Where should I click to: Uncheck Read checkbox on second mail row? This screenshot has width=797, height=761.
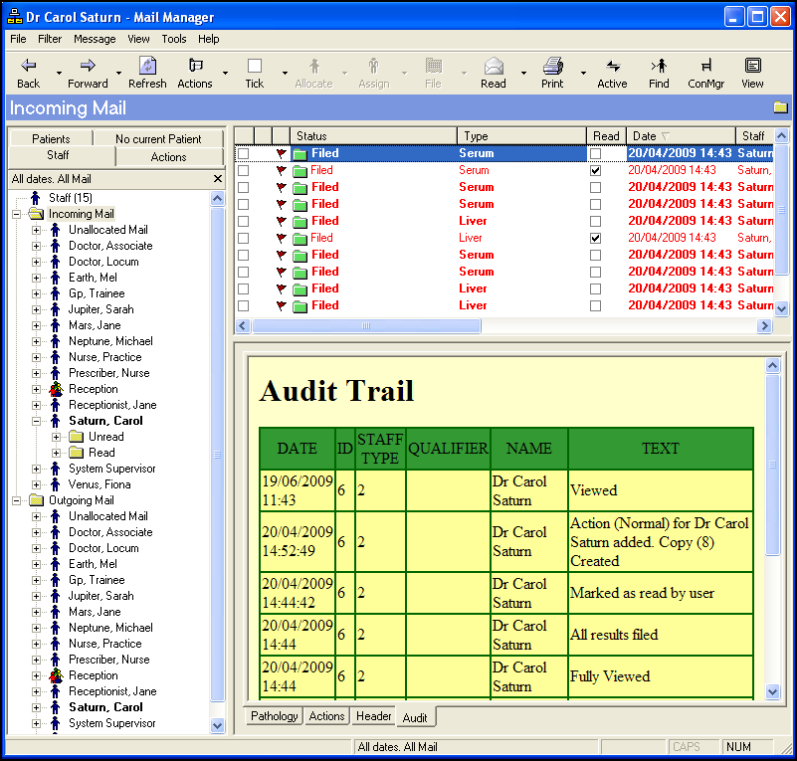pyautogui.click(x=596, y=171)
